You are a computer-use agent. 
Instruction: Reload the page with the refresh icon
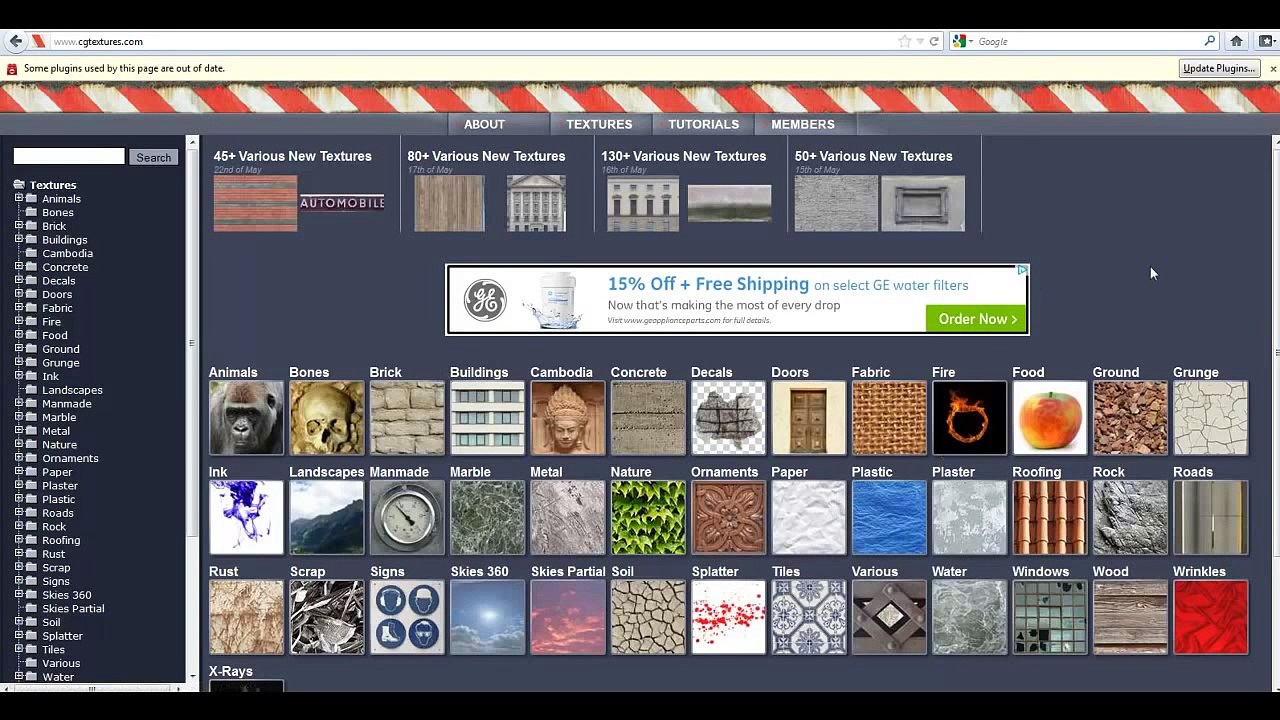934,41
